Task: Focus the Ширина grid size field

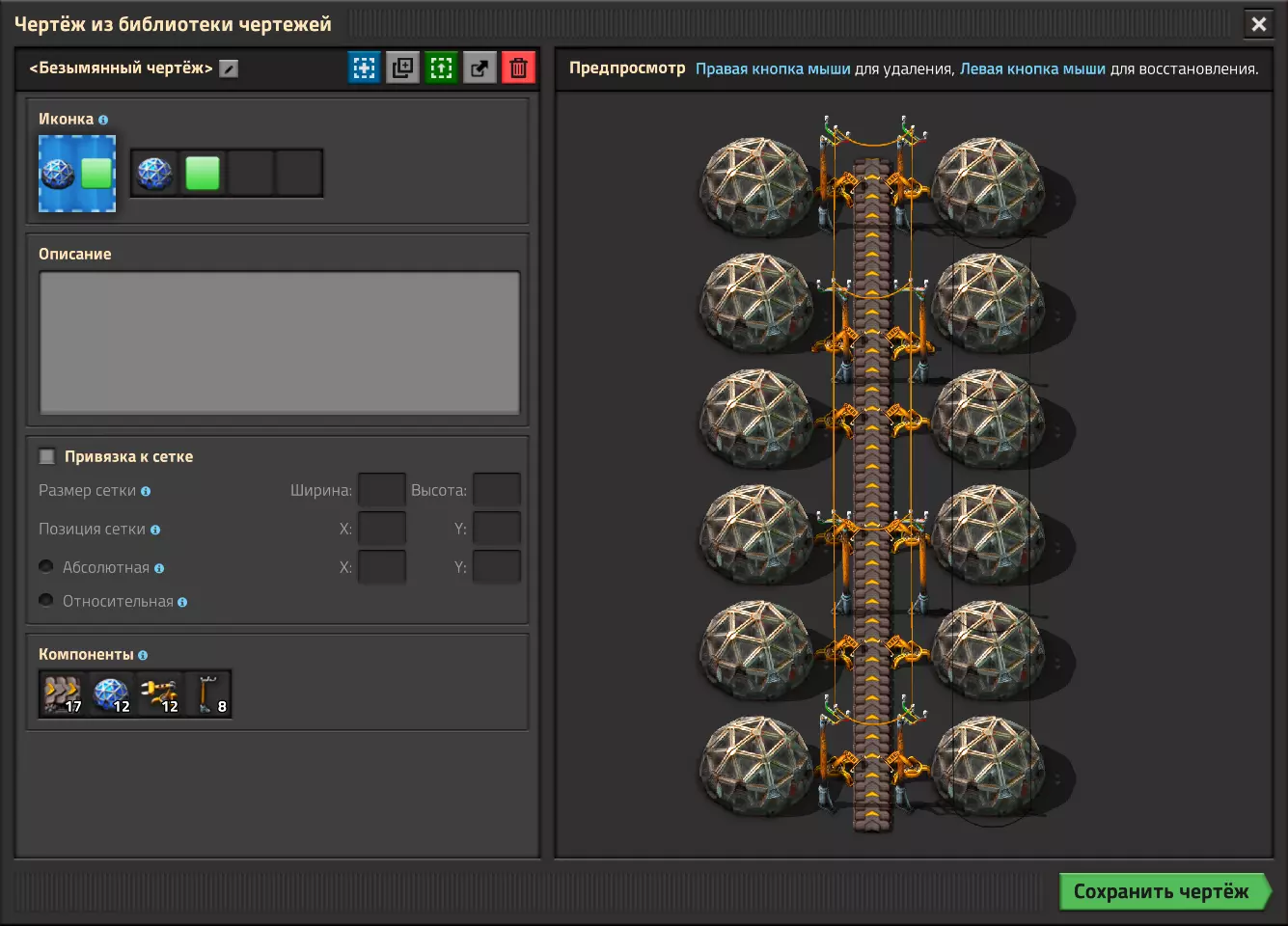Action: 382,490
